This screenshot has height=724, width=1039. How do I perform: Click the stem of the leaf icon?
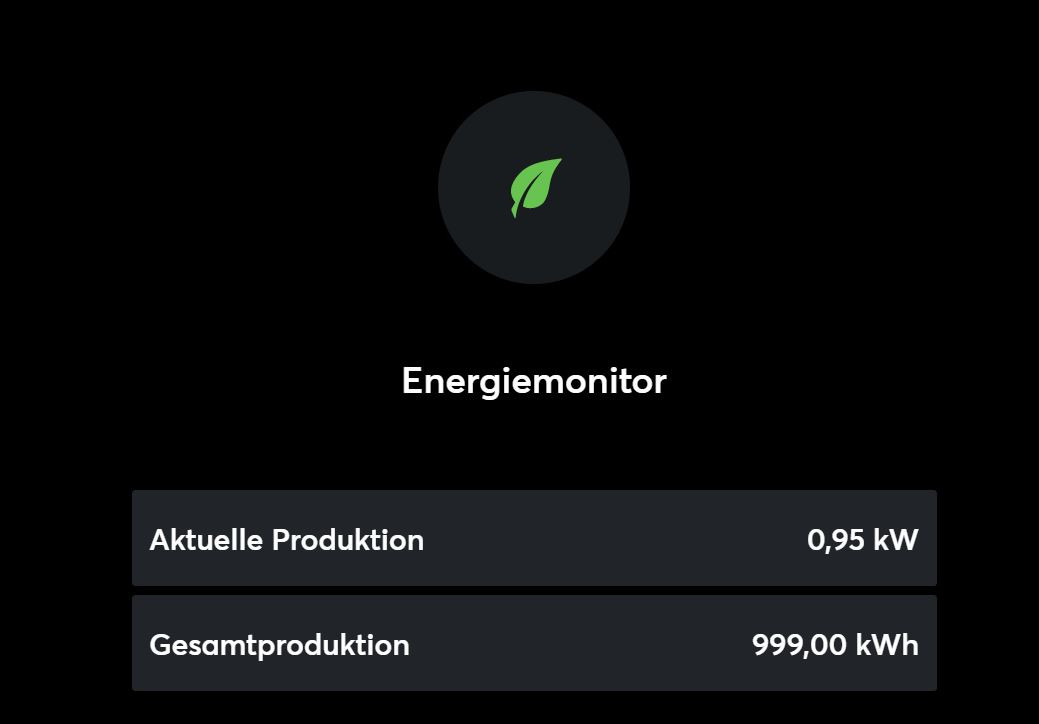[515, 212]
